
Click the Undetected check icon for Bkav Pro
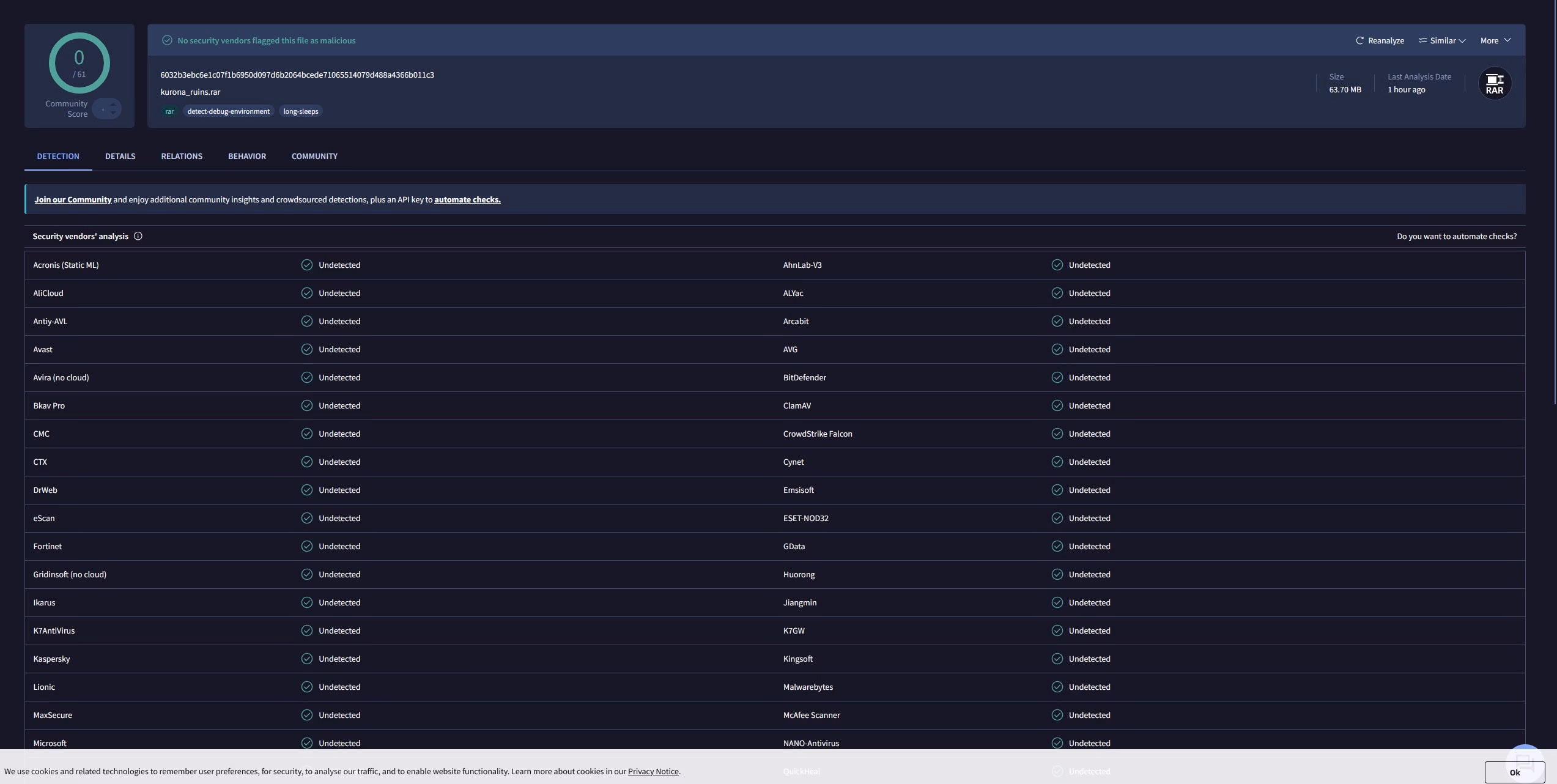[x=307, y=405]
